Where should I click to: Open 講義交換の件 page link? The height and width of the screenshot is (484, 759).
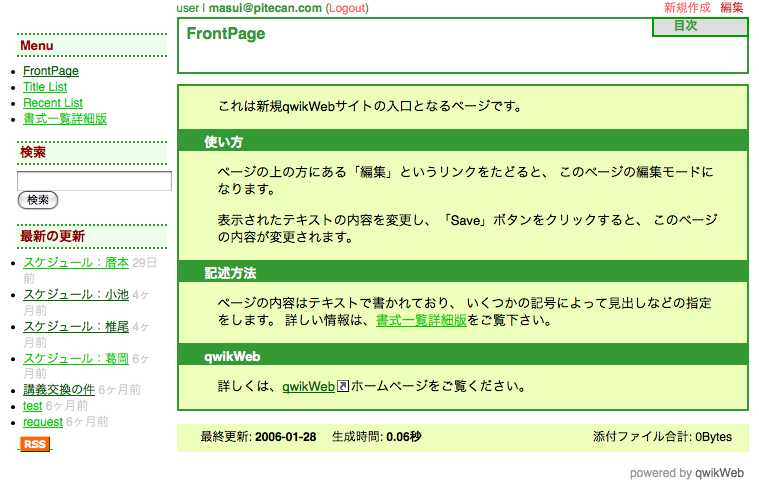pyautogui.click(x=59, y=390)
